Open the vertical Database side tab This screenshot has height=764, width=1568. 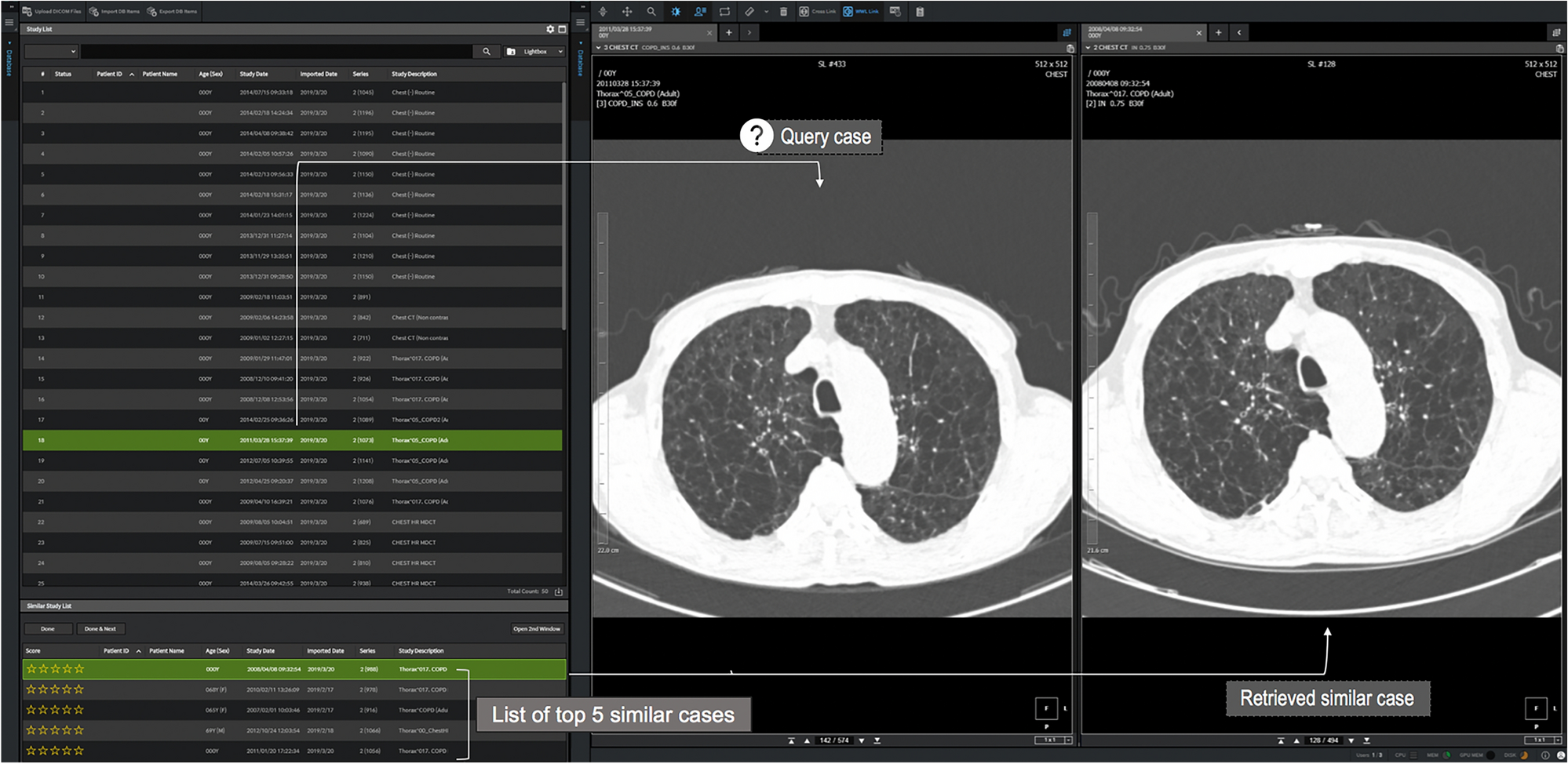point(9,61)
